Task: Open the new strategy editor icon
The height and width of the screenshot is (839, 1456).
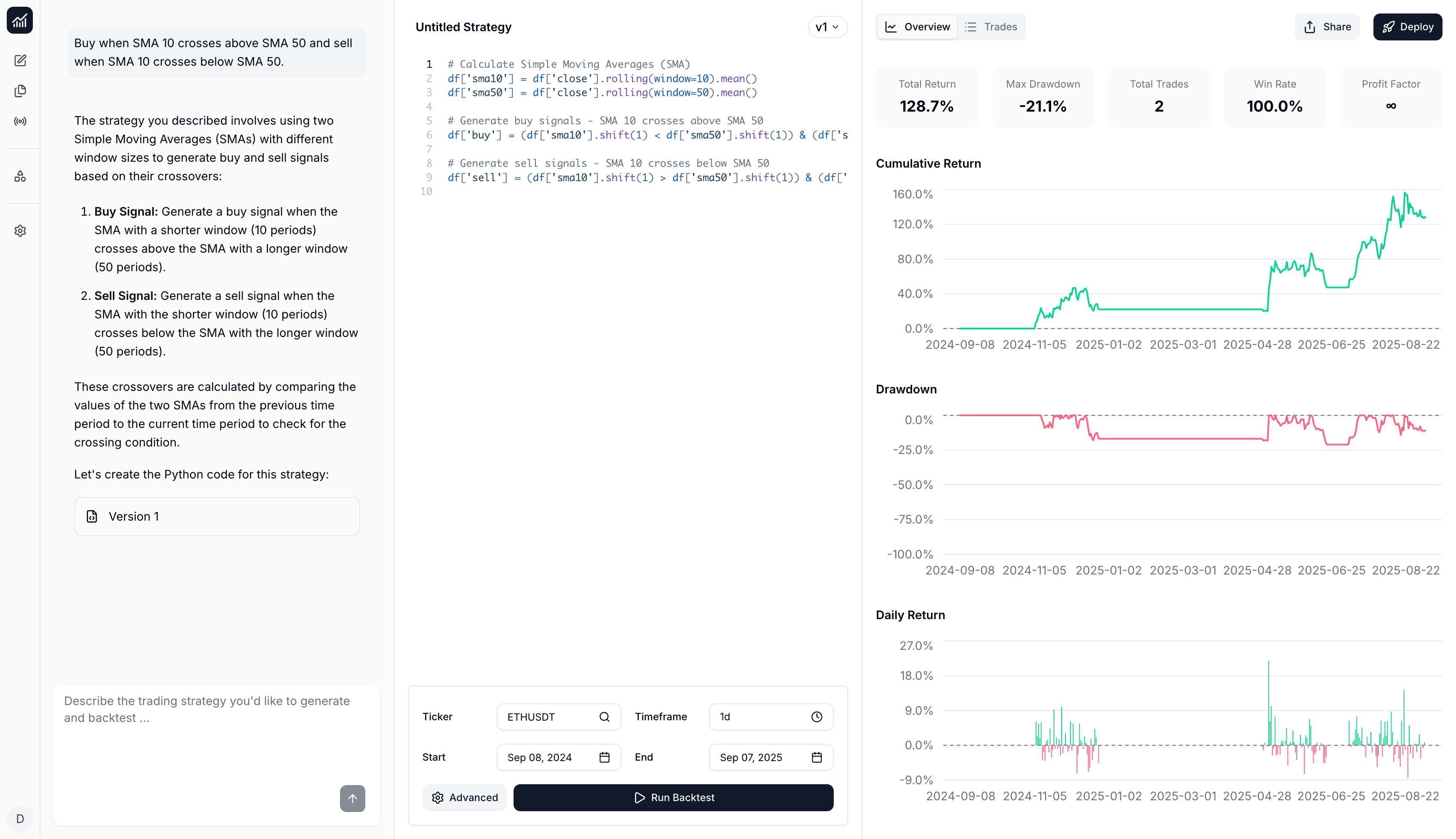Action: [20, 61]
